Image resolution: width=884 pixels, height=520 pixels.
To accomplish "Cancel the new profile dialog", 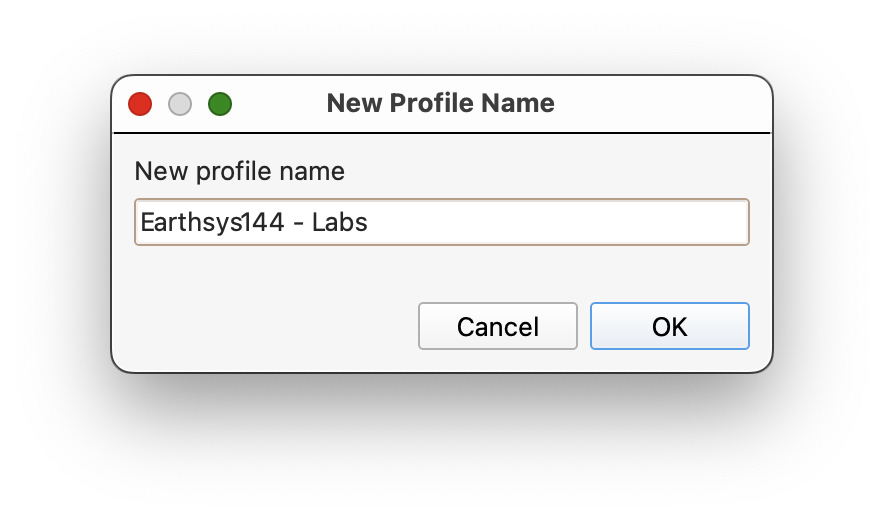I will tap(497, 326).
